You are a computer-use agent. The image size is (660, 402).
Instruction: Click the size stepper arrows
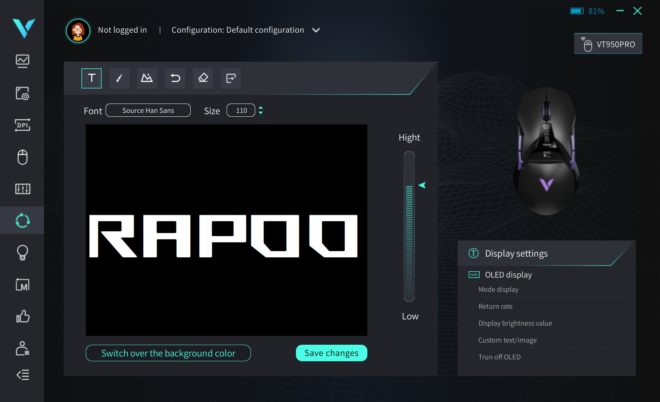pyautogui.click(x=261, y=110)
